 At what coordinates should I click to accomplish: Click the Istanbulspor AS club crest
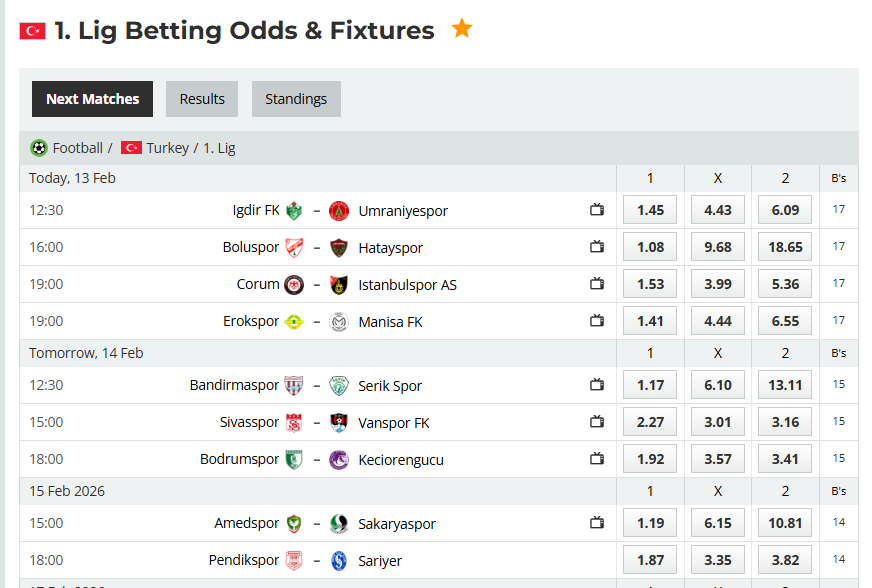339,284
